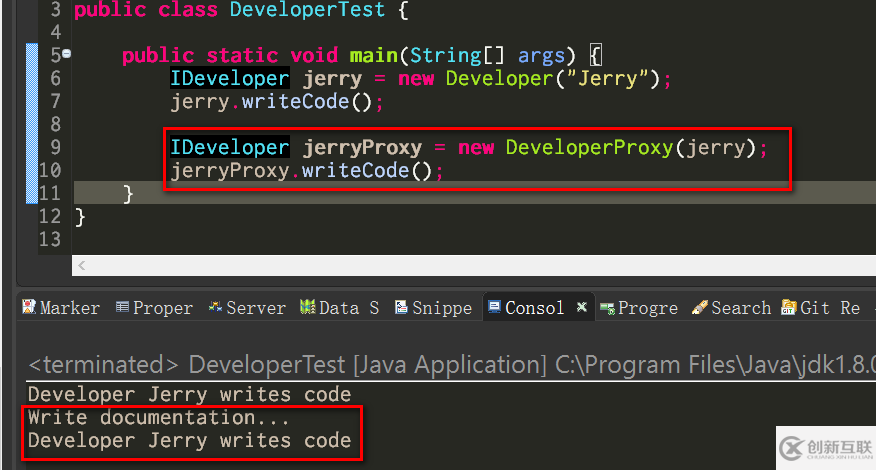The image size is (876, 470).
Task: Click line number 12 in the gutter
Action: [50, 216]
